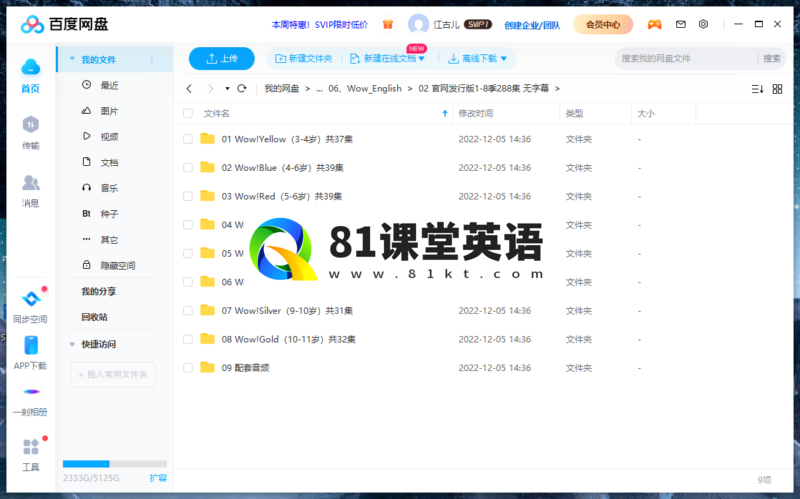
Task: Go forward with the right arrow
Action: (x=211, y=88)
